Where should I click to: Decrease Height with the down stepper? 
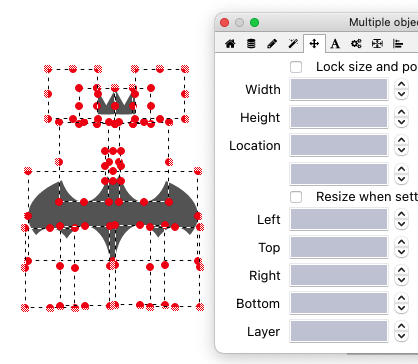pos(401,122)
